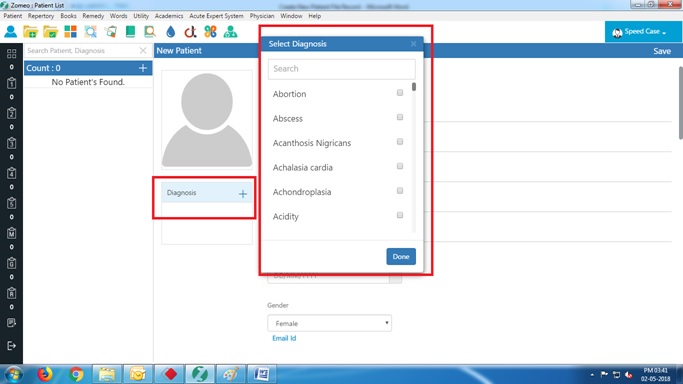Check the Abortion diagnosis checkbox

click(400, 93)
